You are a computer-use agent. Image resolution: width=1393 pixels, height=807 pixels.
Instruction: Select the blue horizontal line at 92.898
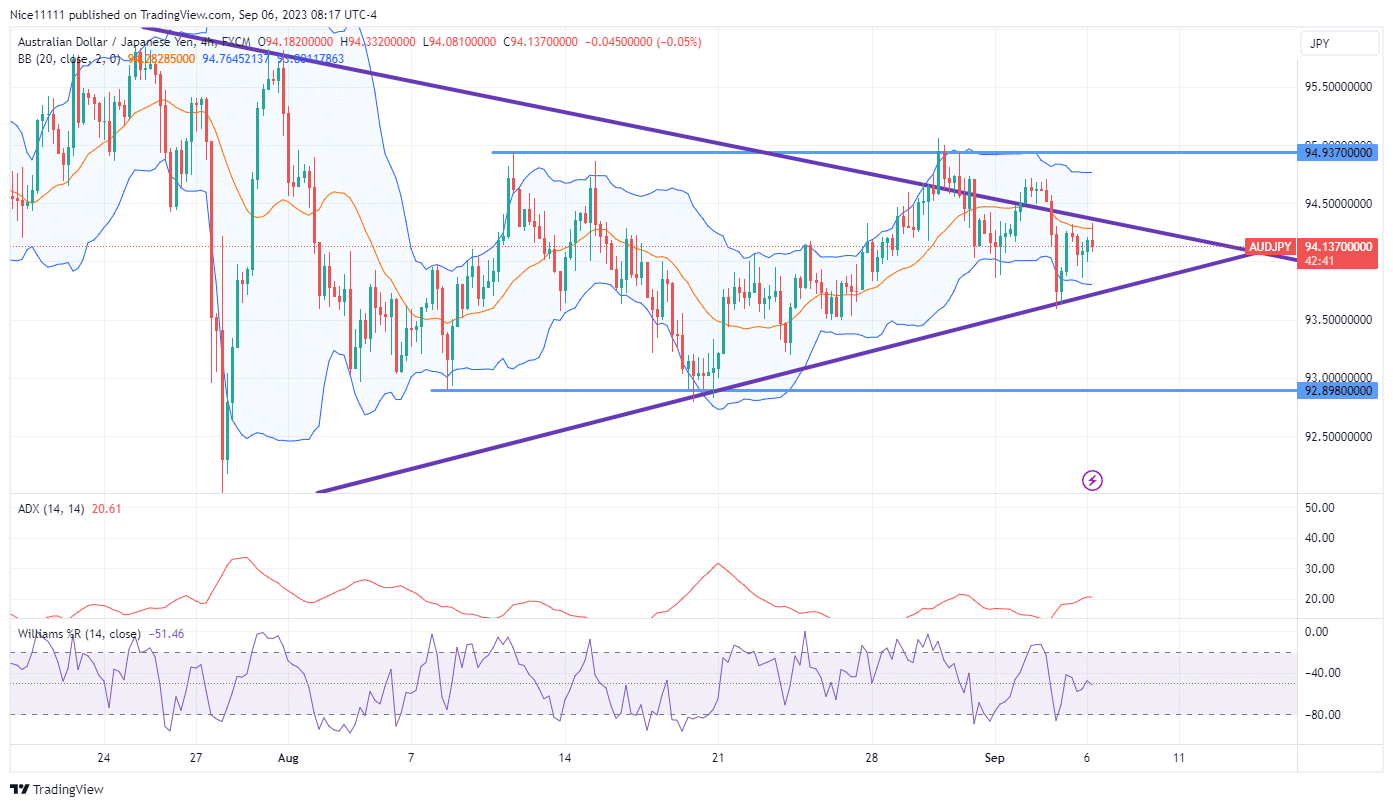tap(864, 390)
